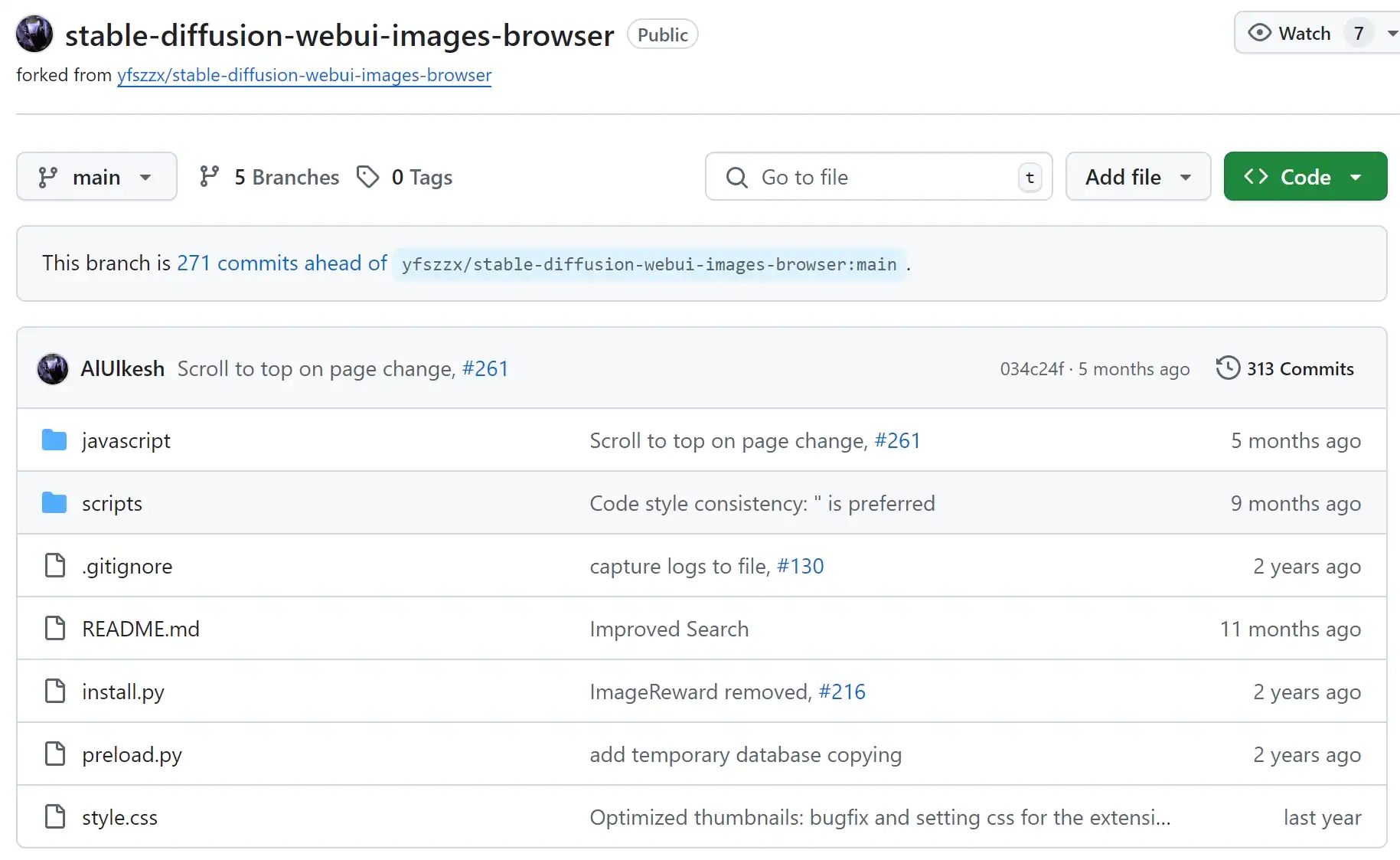Click 'last year' in the style.css row

[x=1322, y=818]
